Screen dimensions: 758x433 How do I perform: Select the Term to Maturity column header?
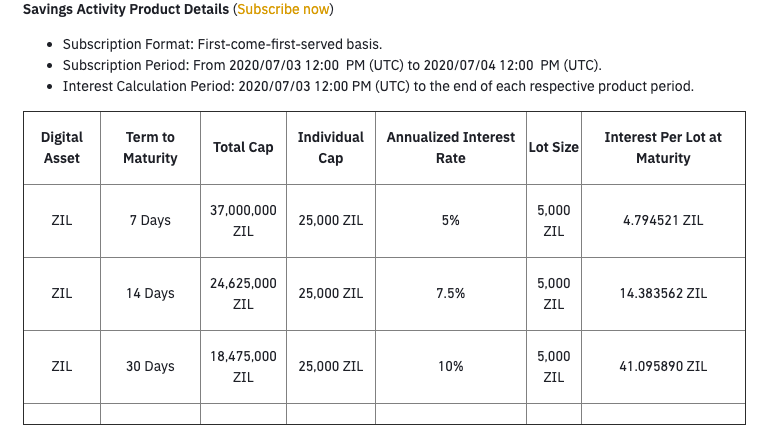[x=150, y=148]
